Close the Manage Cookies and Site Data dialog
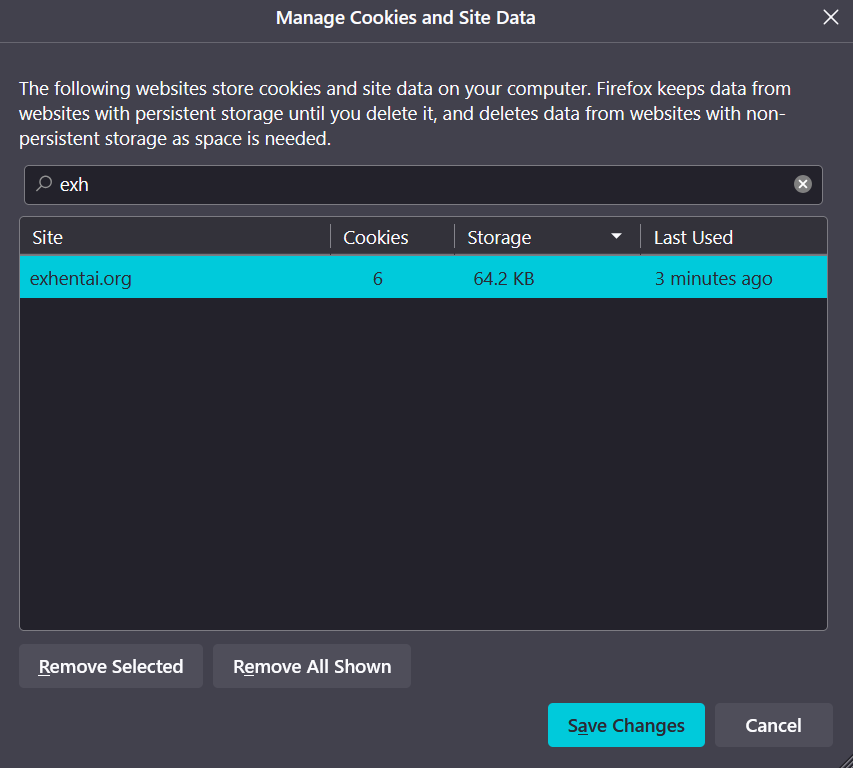The height and width of the screenshot is (768, 853). [x=830, y=17]
